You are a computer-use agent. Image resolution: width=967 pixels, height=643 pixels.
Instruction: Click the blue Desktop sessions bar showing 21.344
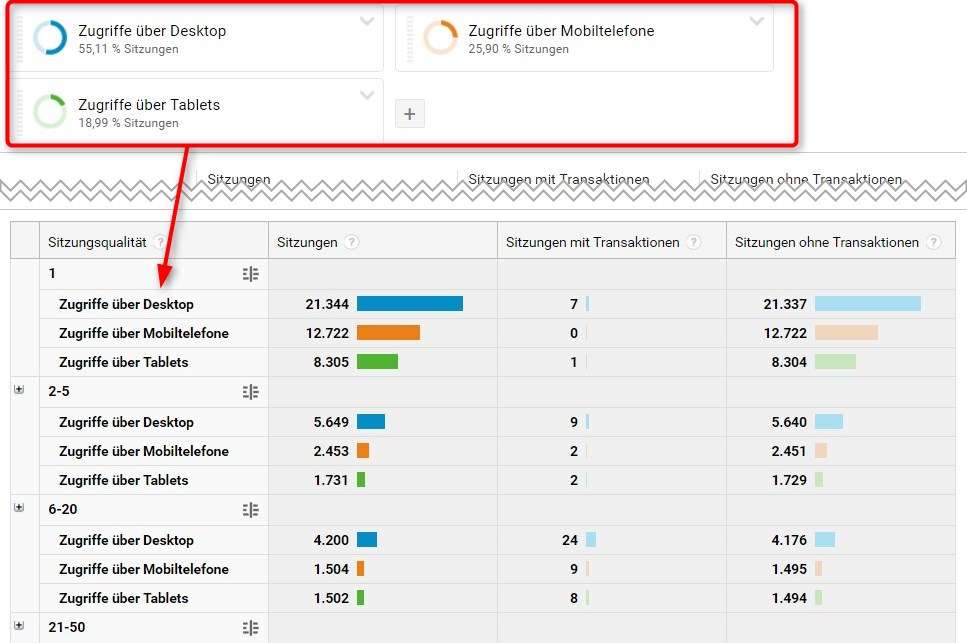(409, 304)
